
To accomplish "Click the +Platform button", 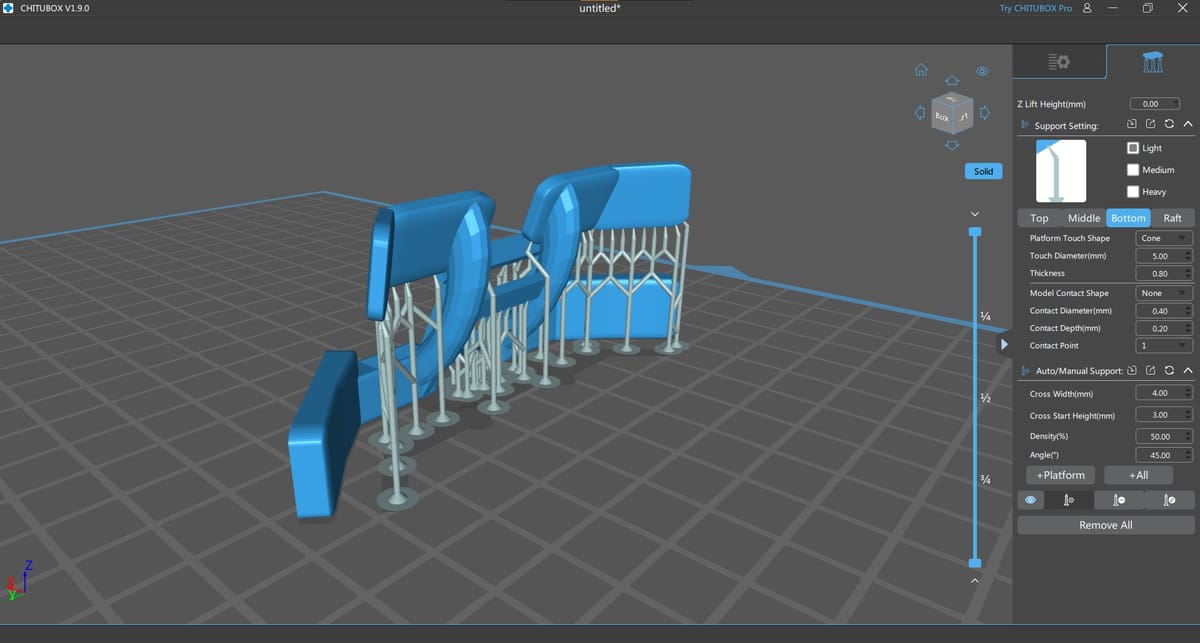I will tap(1060, 475).
